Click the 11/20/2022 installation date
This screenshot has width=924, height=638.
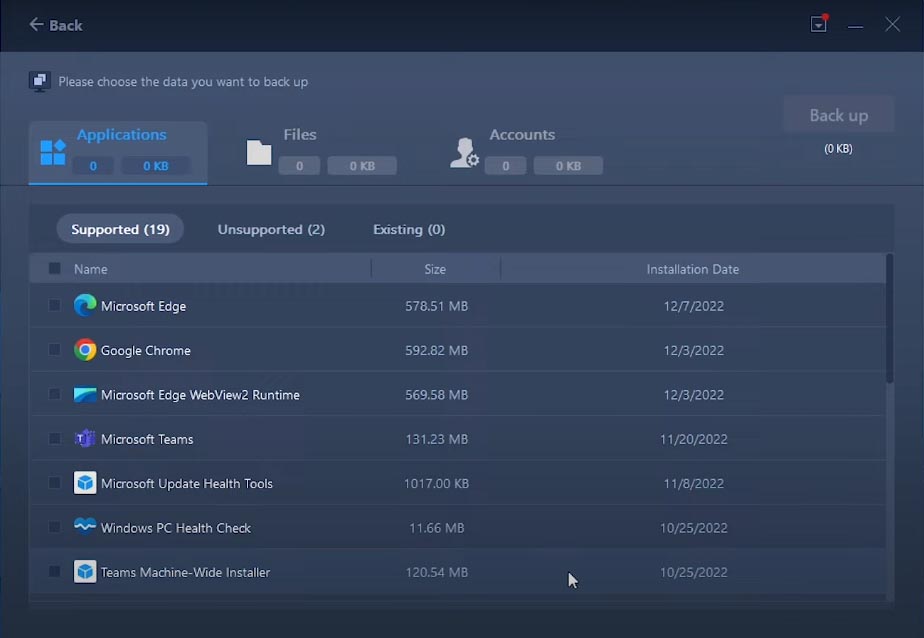click(694, 439)
